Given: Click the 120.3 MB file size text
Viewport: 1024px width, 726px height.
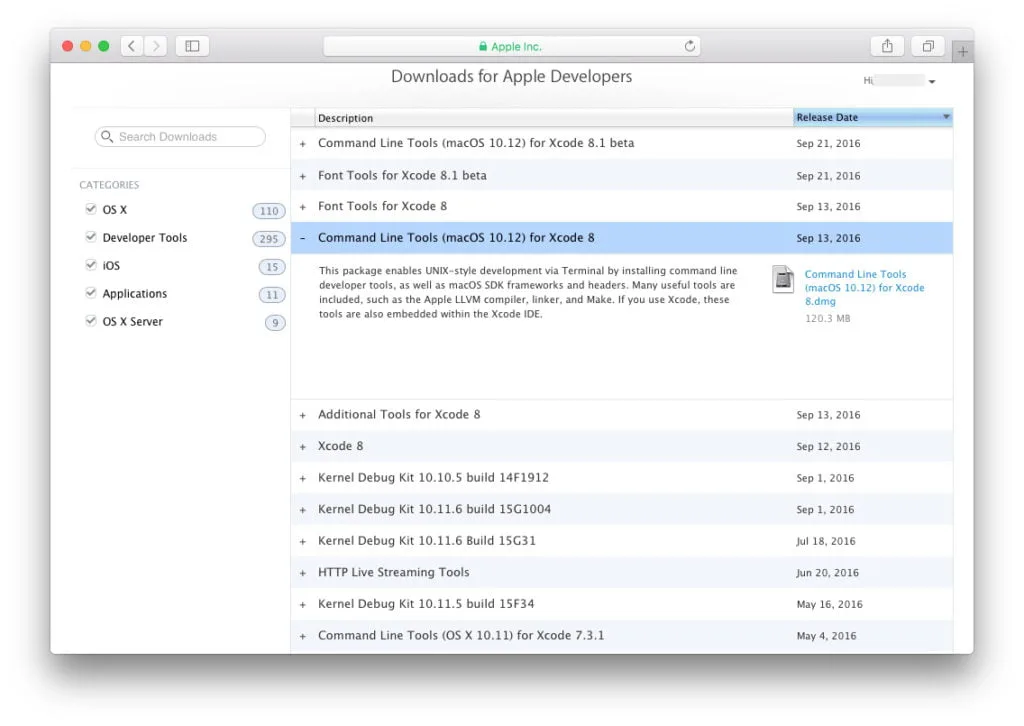Looking at the screenshot, I should (827, 319).
